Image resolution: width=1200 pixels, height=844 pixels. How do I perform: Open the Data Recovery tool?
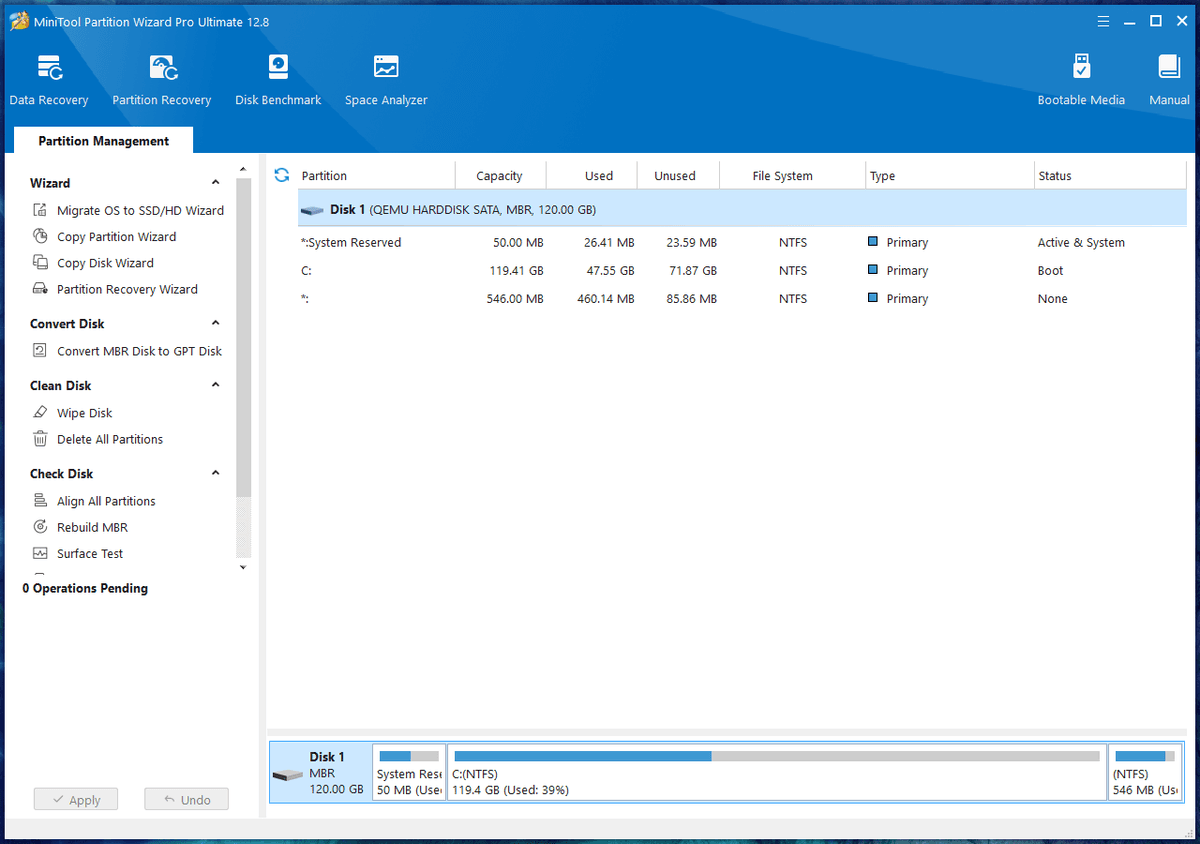49,78
